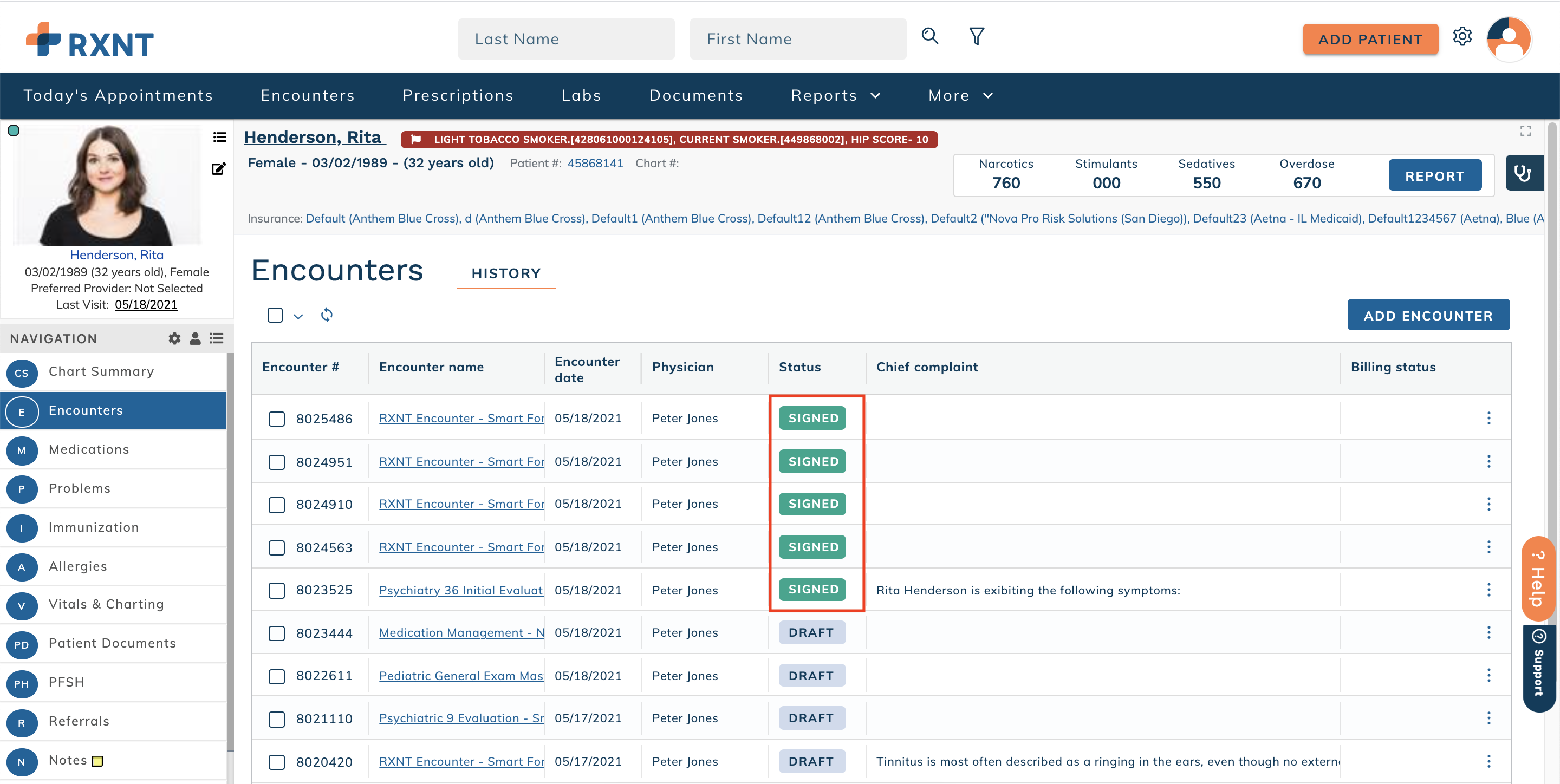Open settings gear in top header
Viewport: 1560px width, 784px height.
1462,36
